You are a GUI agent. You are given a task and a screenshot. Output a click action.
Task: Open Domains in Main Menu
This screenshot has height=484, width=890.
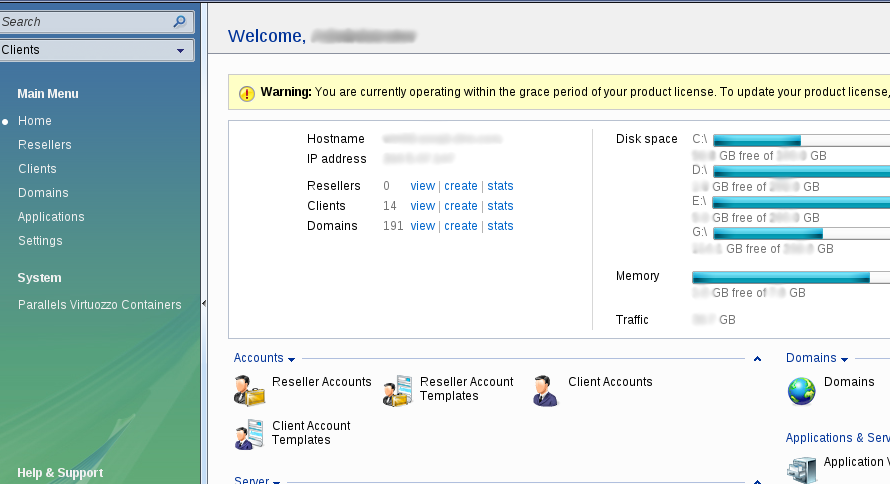(x=43, y=193)
